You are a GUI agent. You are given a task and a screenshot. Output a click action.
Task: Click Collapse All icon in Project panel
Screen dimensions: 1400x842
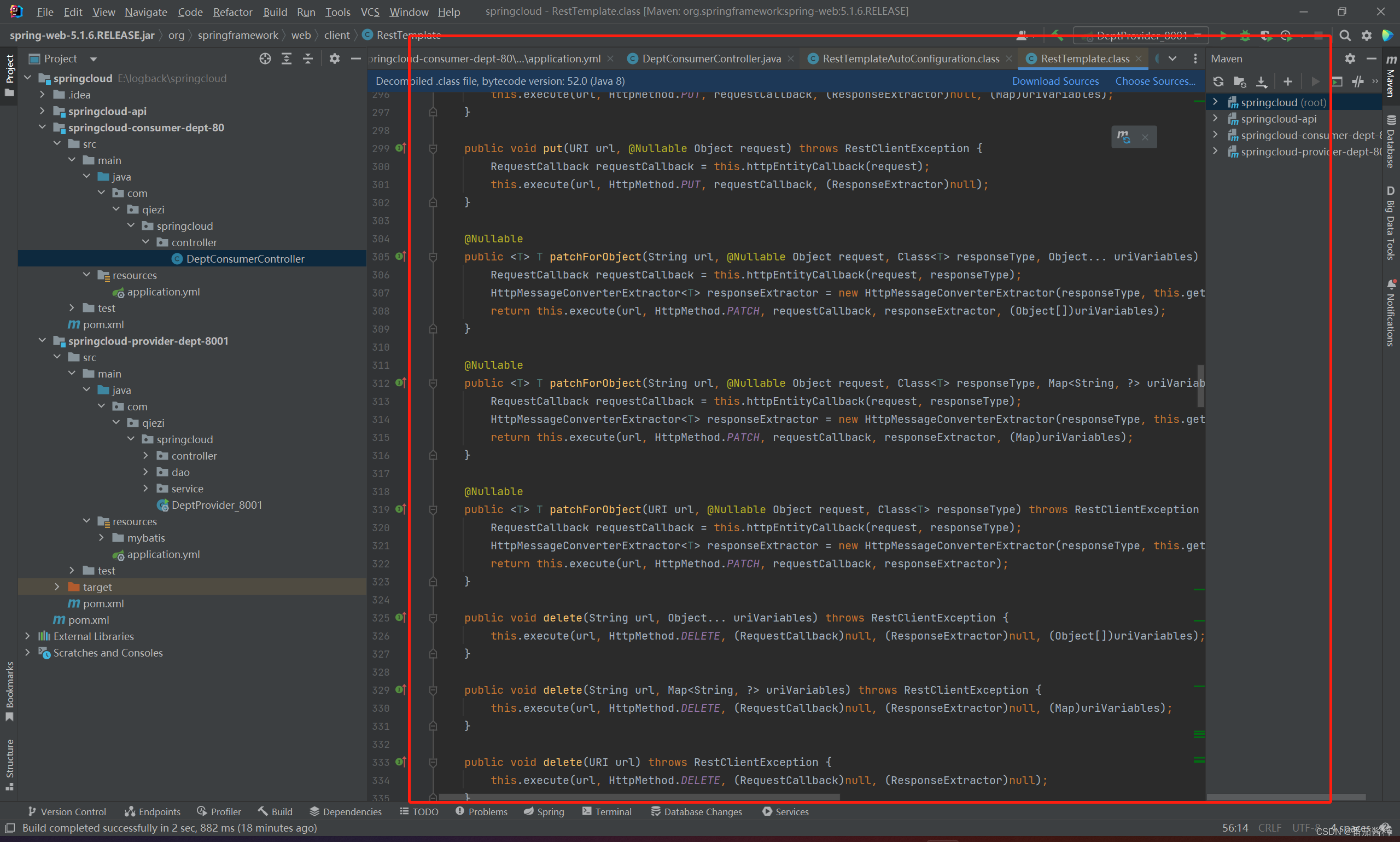pyautogui.click(x=308, y=59)
